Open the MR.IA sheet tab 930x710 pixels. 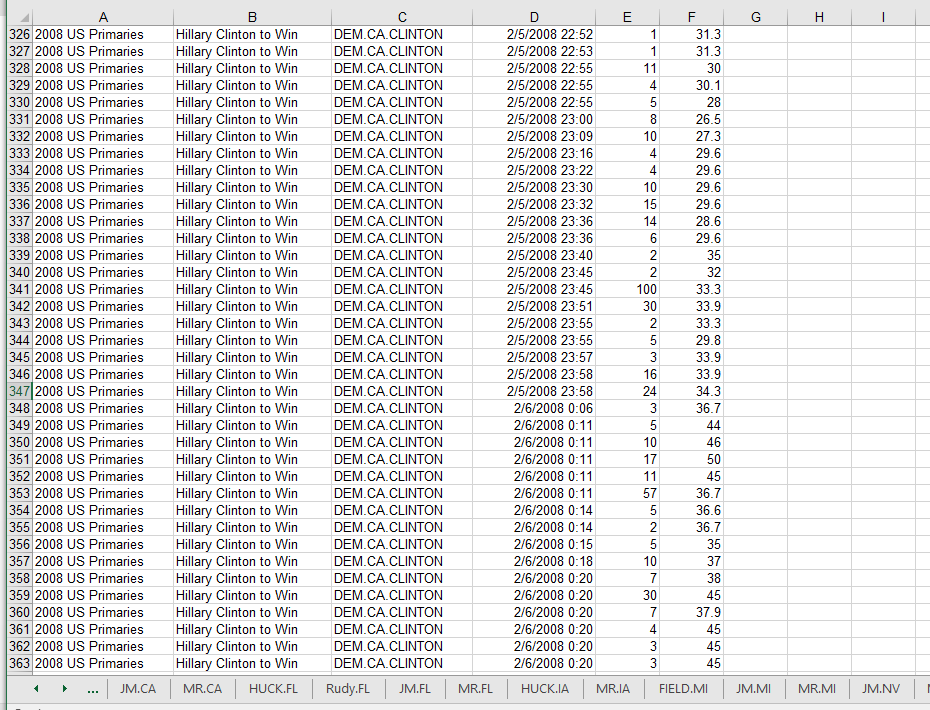tap(613, 689)
